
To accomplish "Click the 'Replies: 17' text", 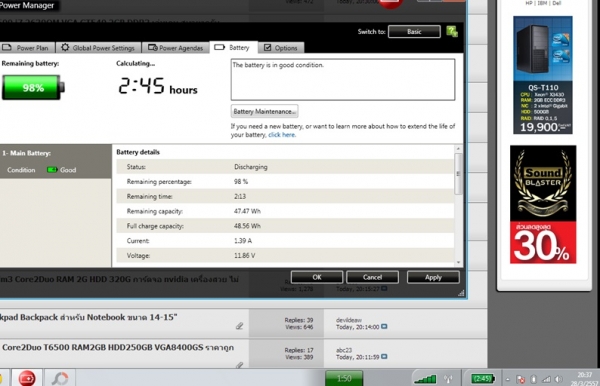I will [x=298, y=350].
